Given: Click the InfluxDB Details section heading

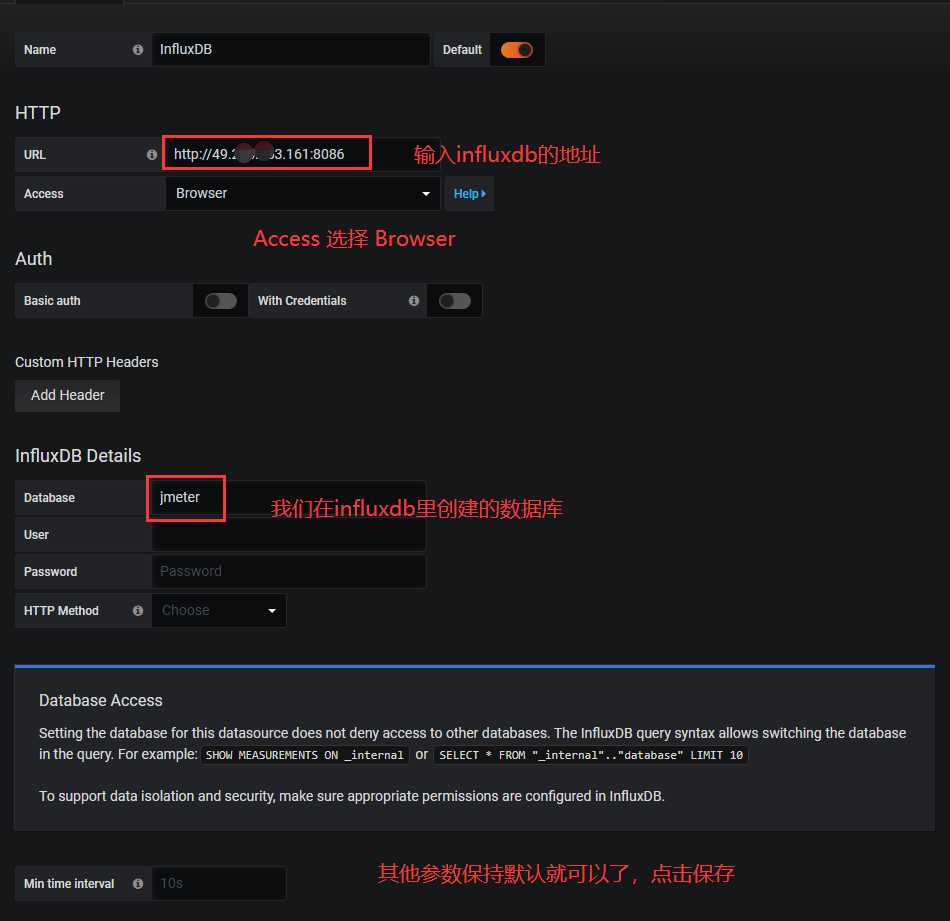Looking at the screenshot, I should [78, 456].
